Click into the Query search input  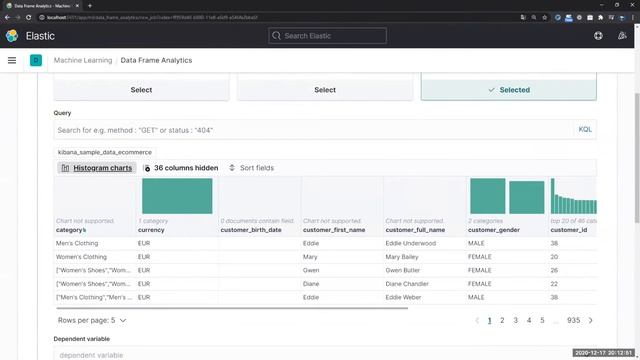coord(314,130)
